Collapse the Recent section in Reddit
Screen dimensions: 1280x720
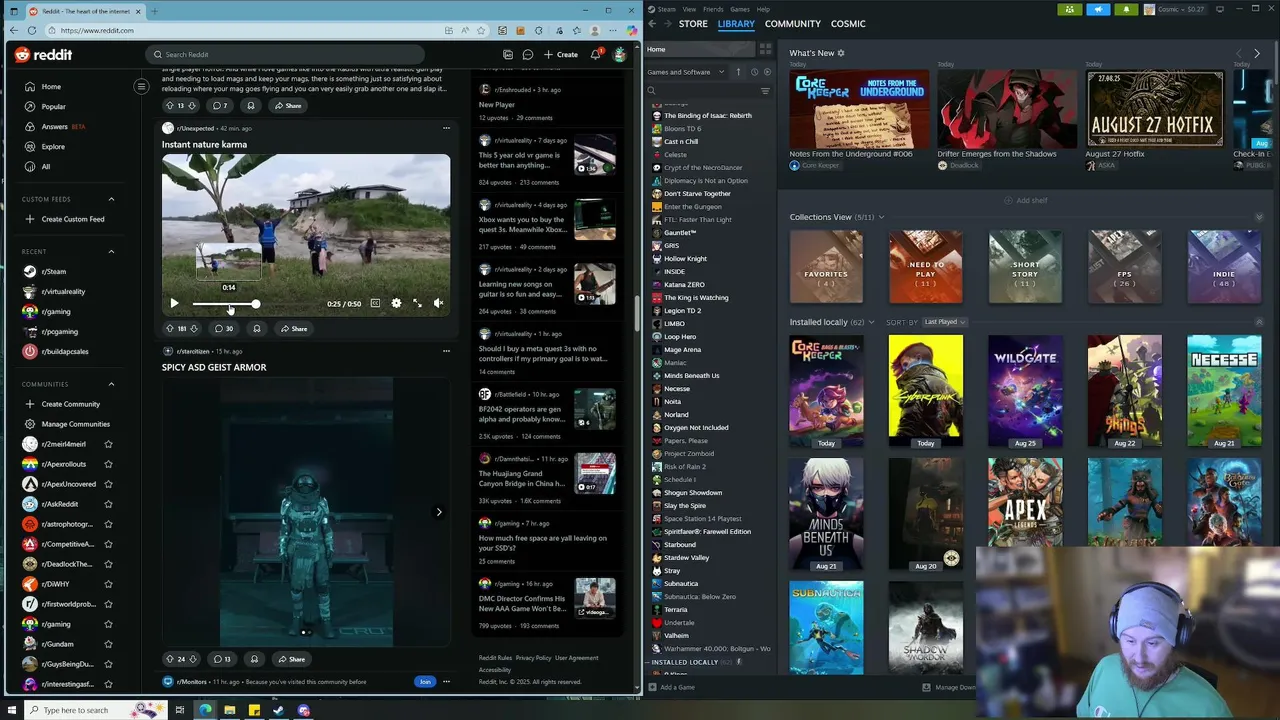coord(111,251)
